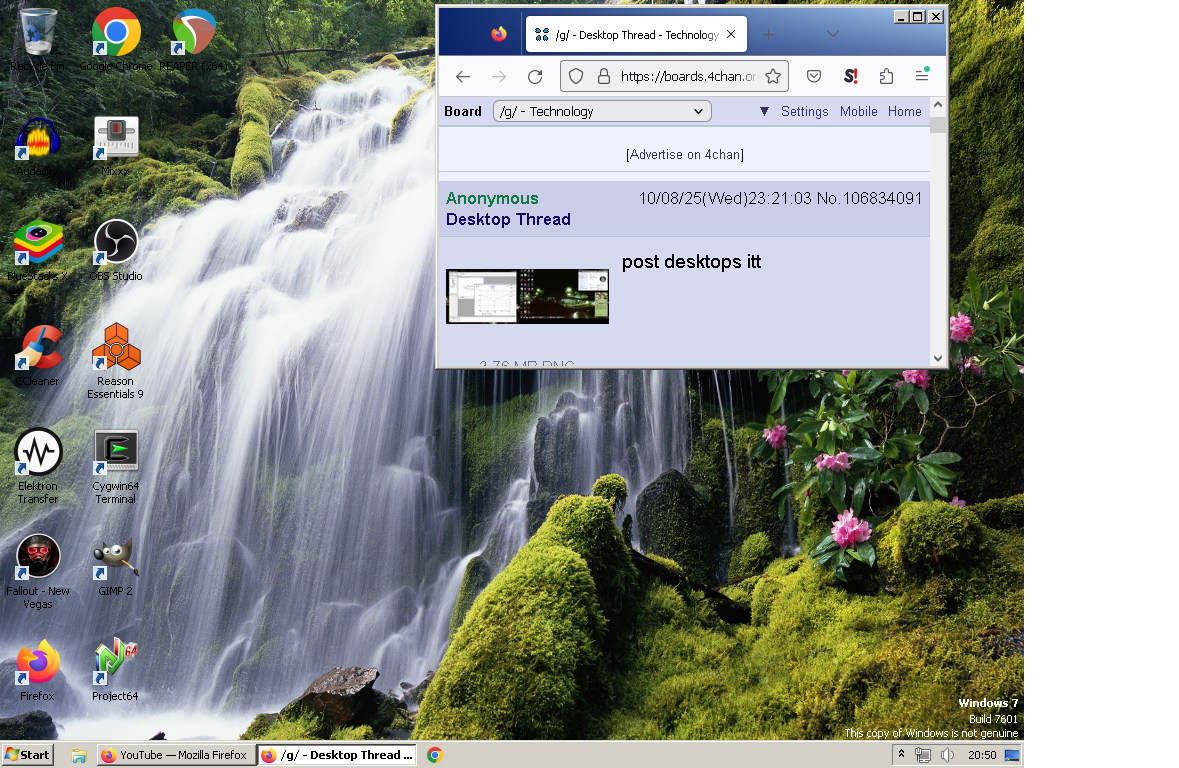Bookmark this page with the star

pyautogui.click(x=773, y=77)
